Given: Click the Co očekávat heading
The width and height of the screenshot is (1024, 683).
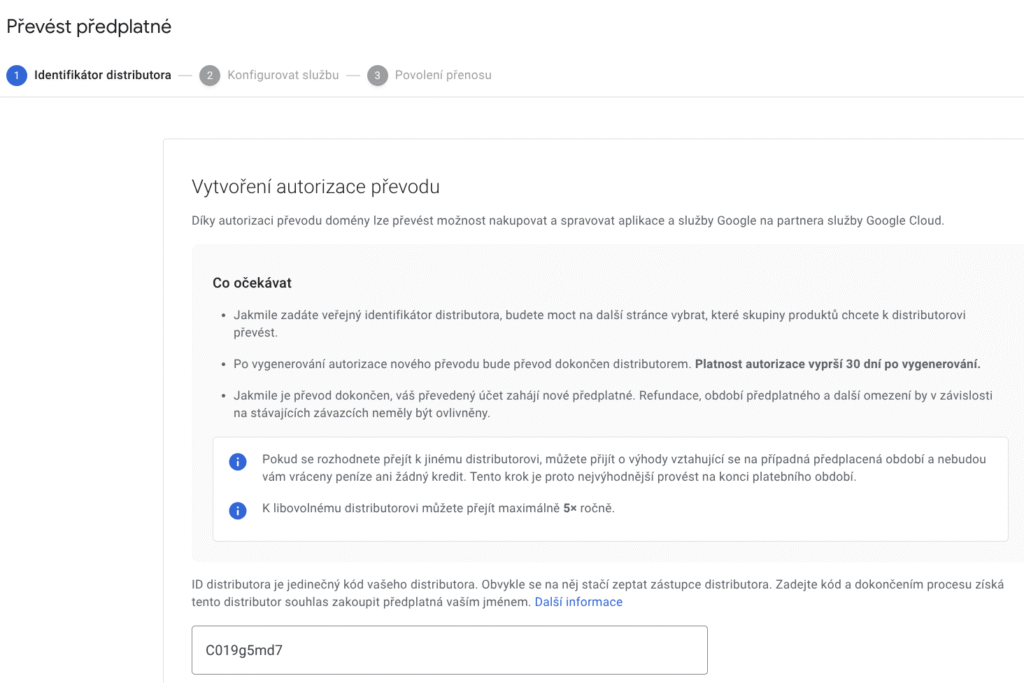Looking at the screenshot, I should (252, 283).
